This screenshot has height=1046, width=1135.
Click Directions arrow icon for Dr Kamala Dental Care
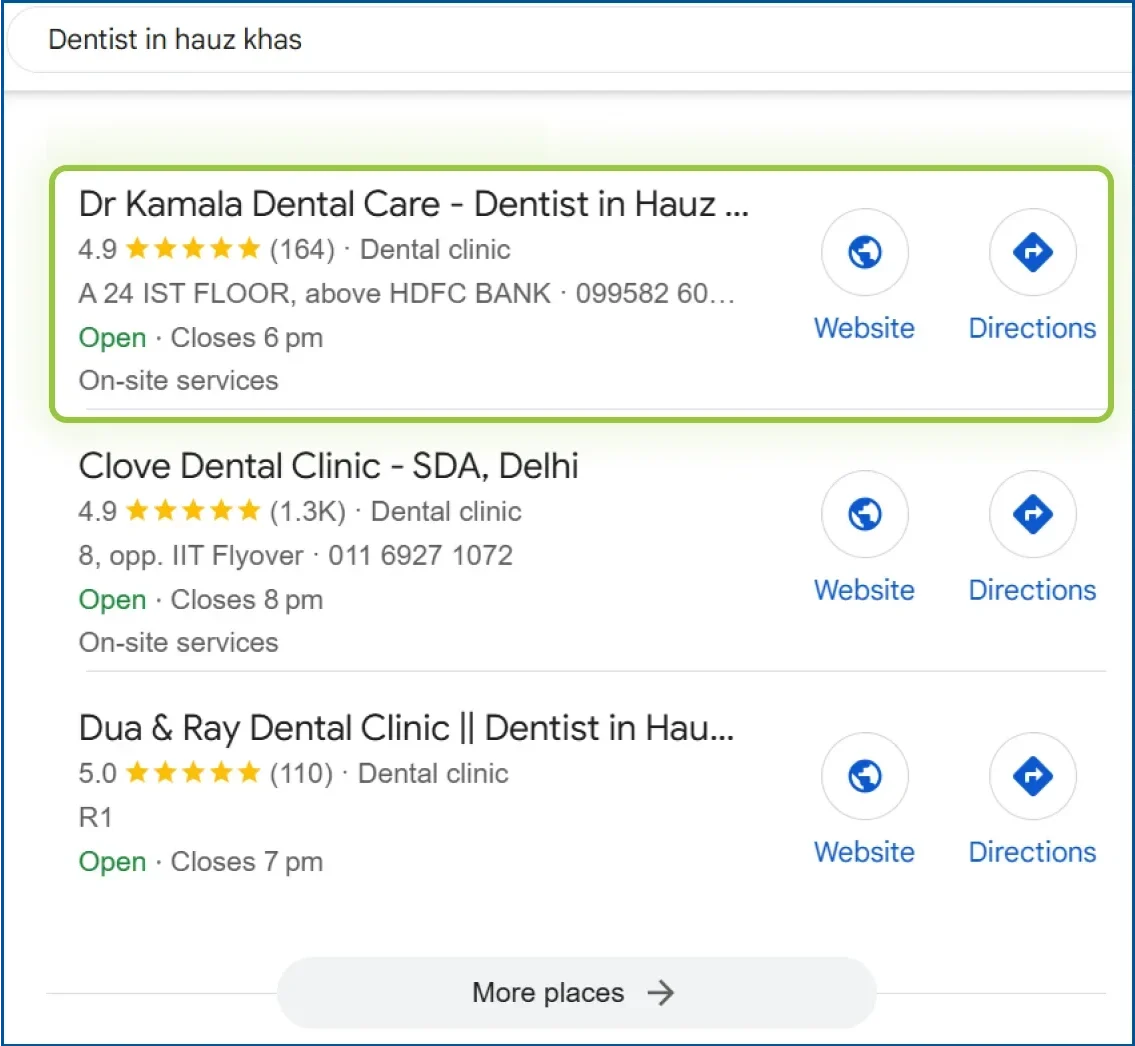coord(1032,252)
